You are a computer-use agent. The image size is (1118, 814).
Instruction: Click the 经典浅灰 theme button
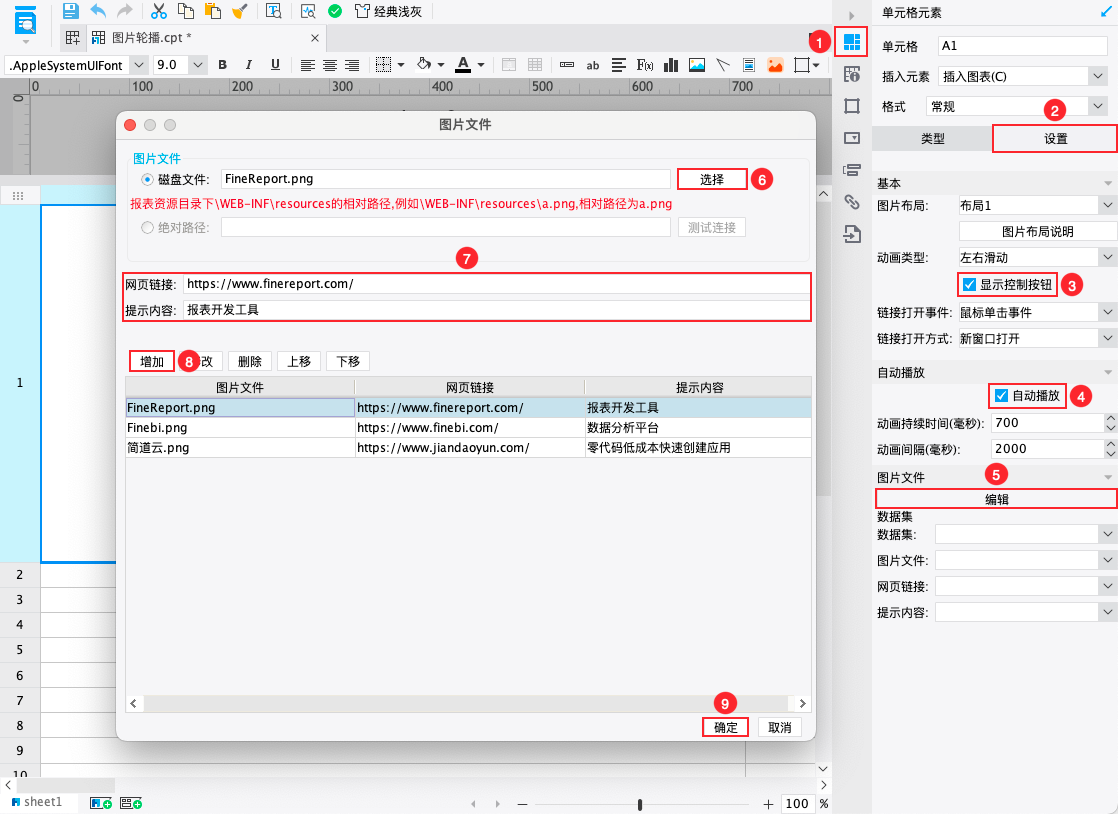pyautogui.click(x=389, y=11)
